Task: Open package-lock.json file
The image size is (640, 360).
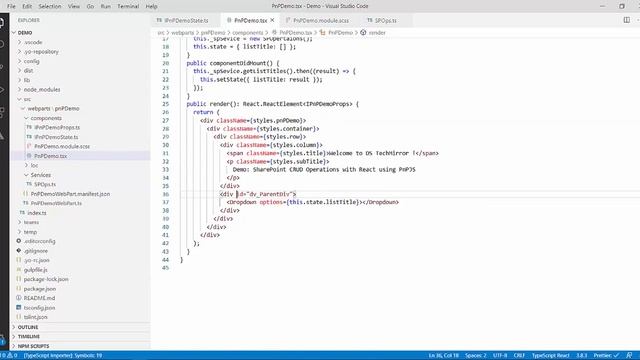Action: coord(46,279)
